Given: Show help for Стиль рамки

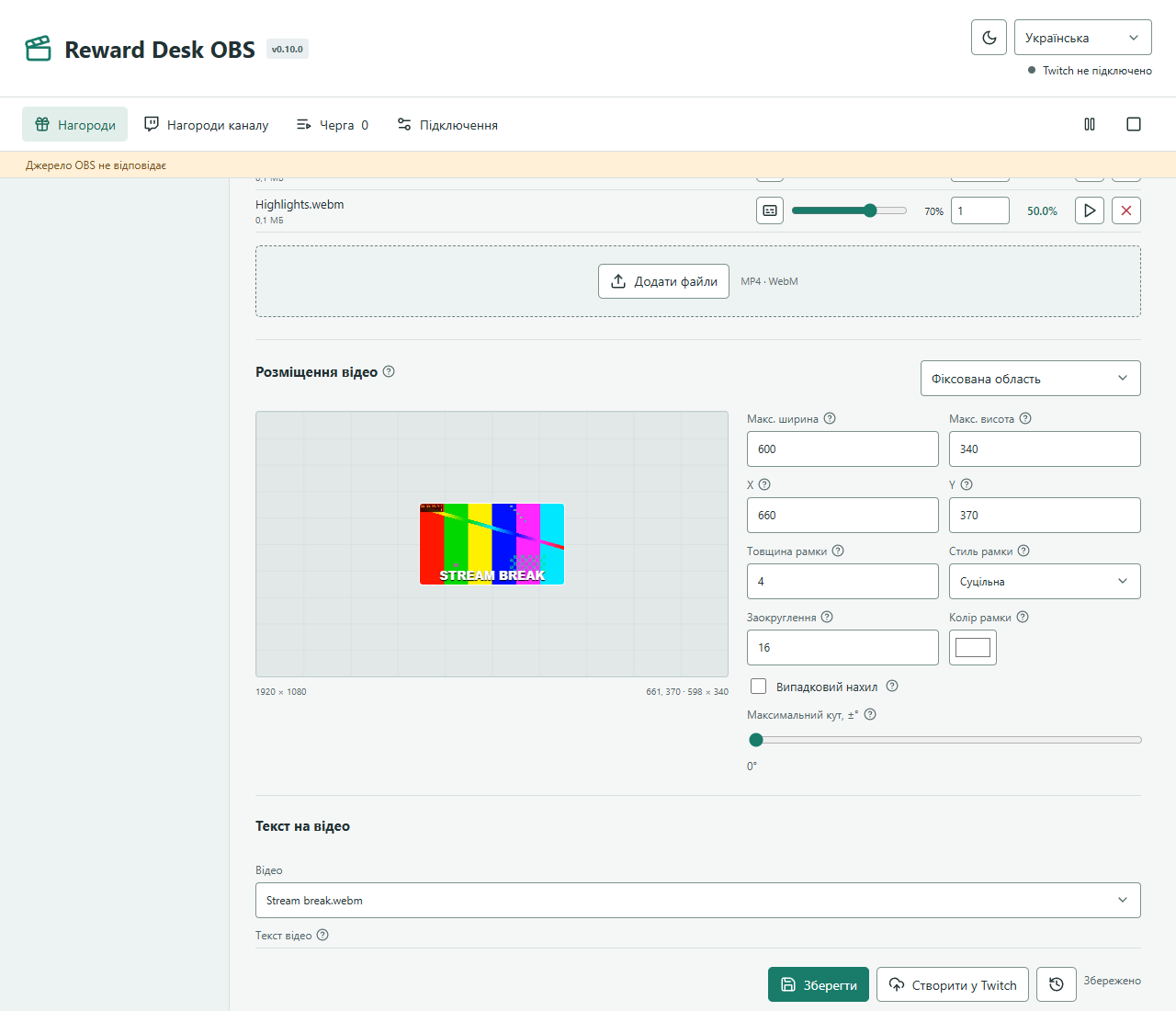Looking at the screenshot, I should 1023,551.
